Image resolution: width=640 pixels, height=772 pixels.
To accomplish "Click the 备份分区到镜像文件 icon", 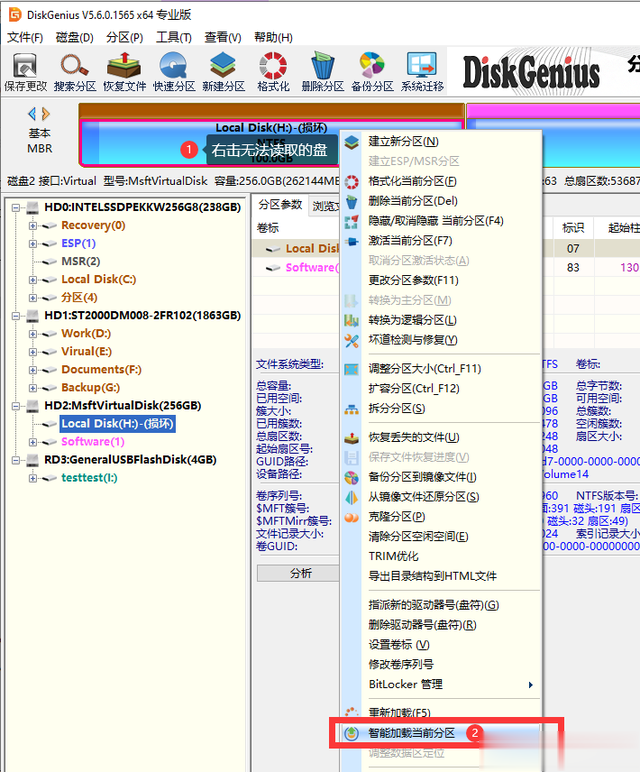I will pos(352,478).
